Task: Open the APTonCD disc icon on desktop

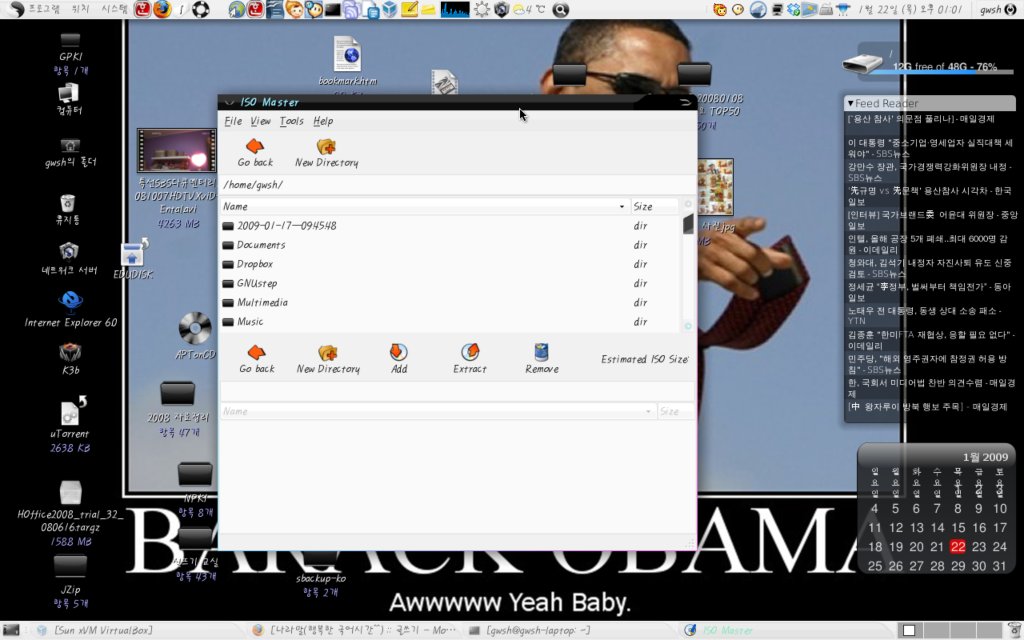Action: click(x=195, y=328)
